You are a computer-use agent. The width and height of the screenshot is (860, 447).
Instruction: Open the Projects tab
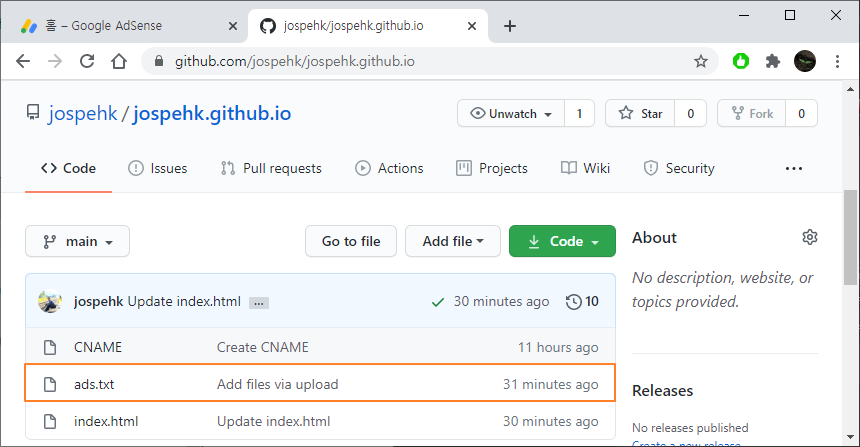coord(492,168)
